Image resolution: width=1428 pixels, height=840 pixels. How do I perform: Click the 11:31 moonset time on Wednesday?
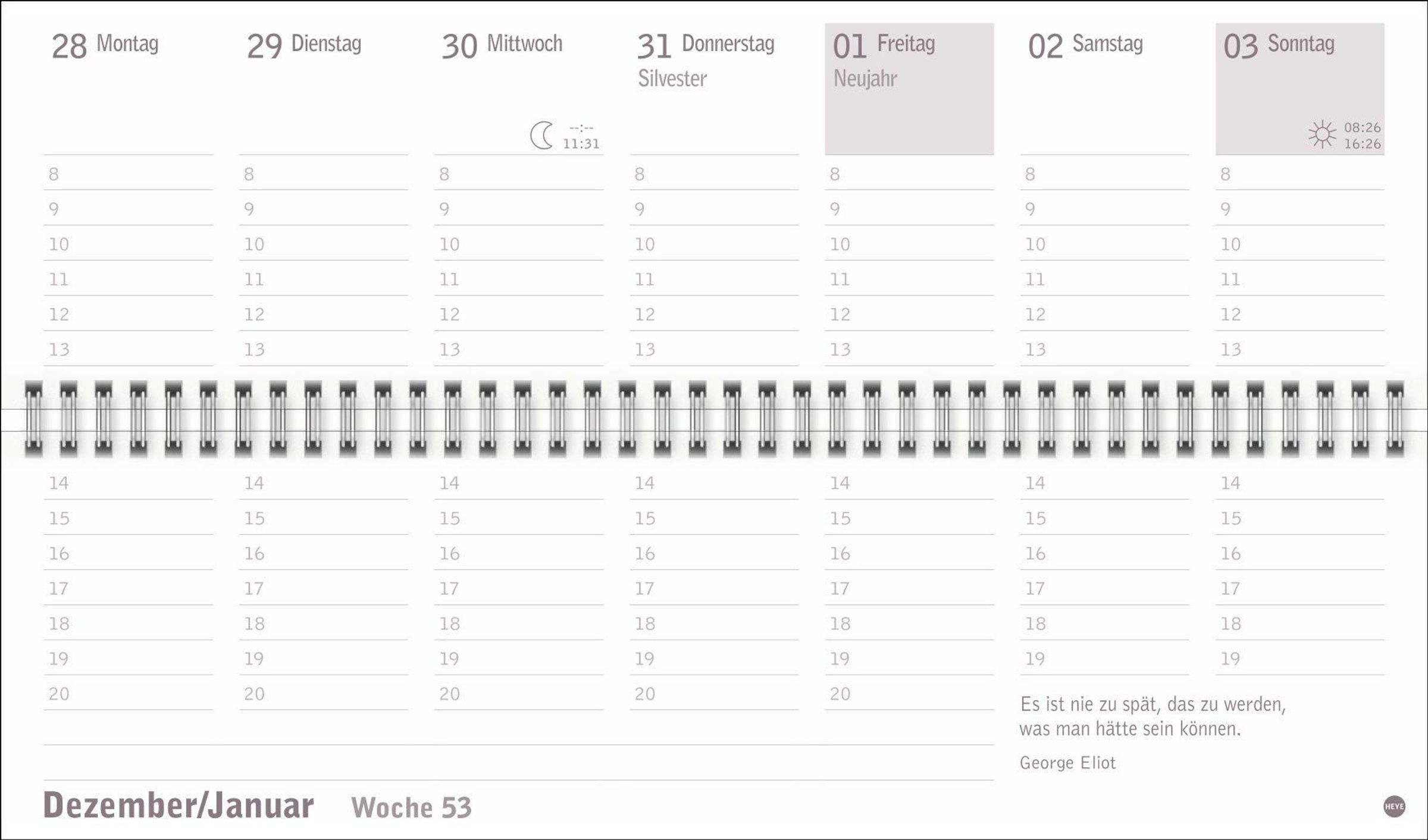[581, 144]
